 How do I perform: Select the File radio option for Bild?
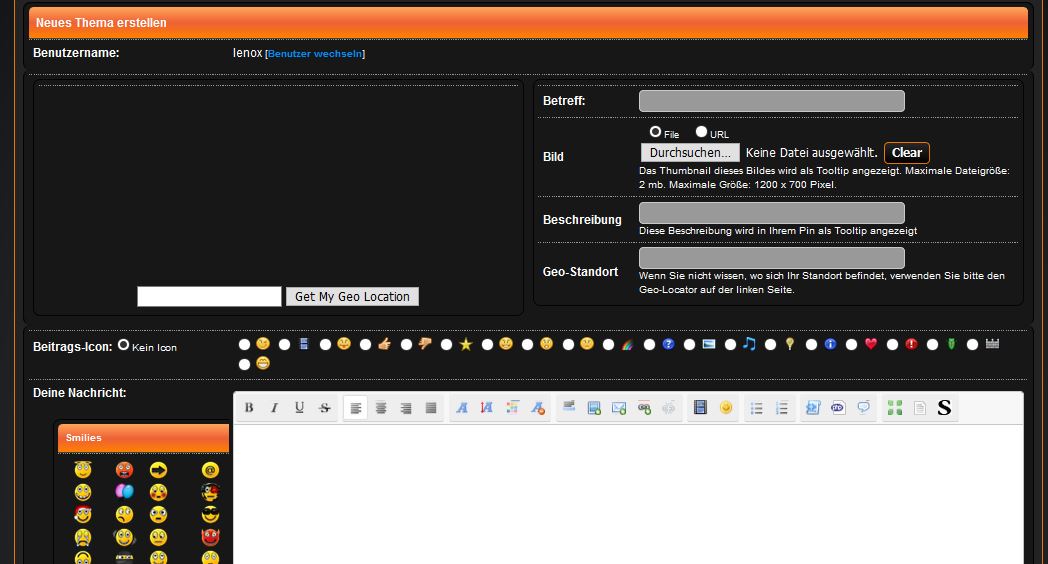point(655,132)
